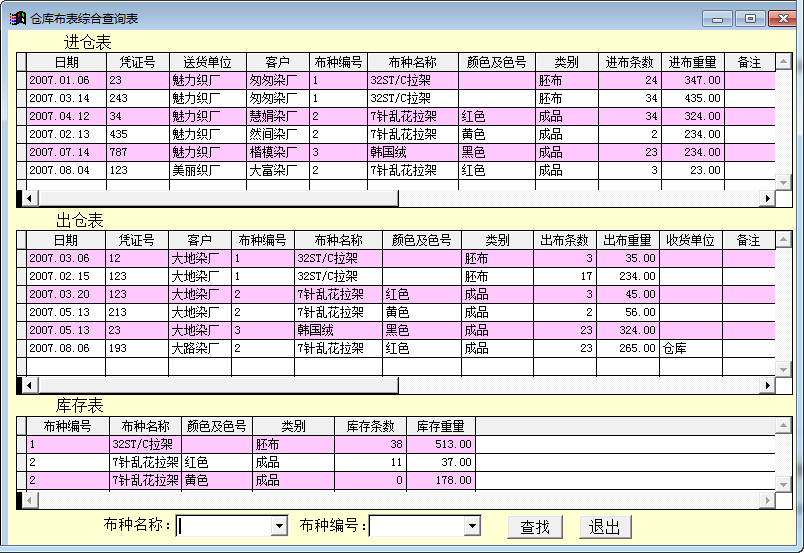Viewport: 804px width, 553px height.
Task: Select date cell 2007.04.12 in 进仓表
Action: tap(67, 116)
